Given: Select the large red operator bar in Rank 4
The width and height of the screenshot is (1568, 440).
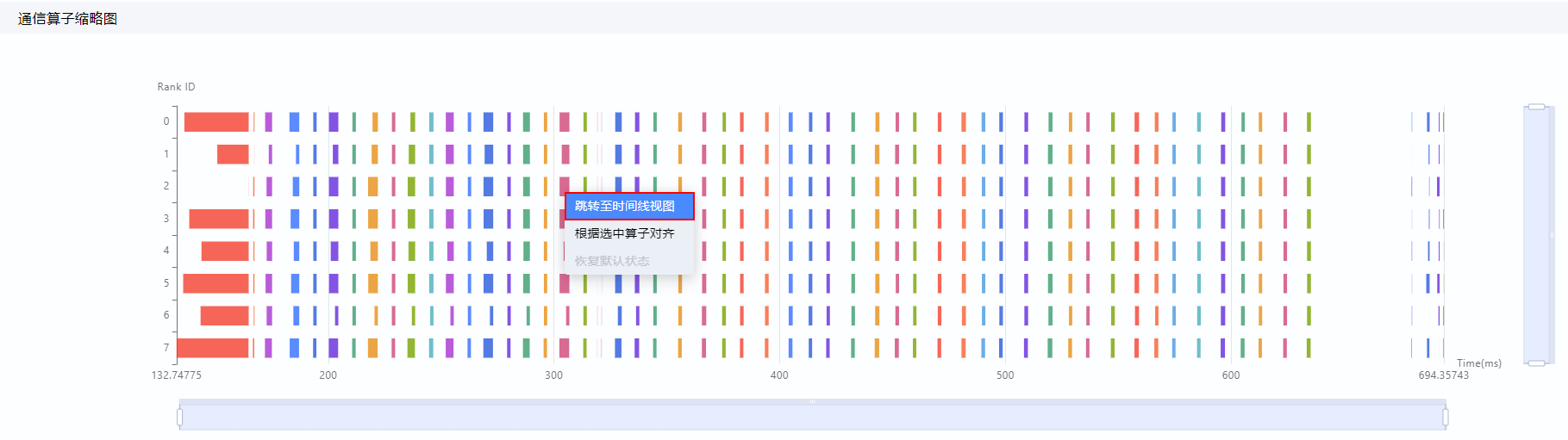Looking at the screenshot, I should point(225,251).
